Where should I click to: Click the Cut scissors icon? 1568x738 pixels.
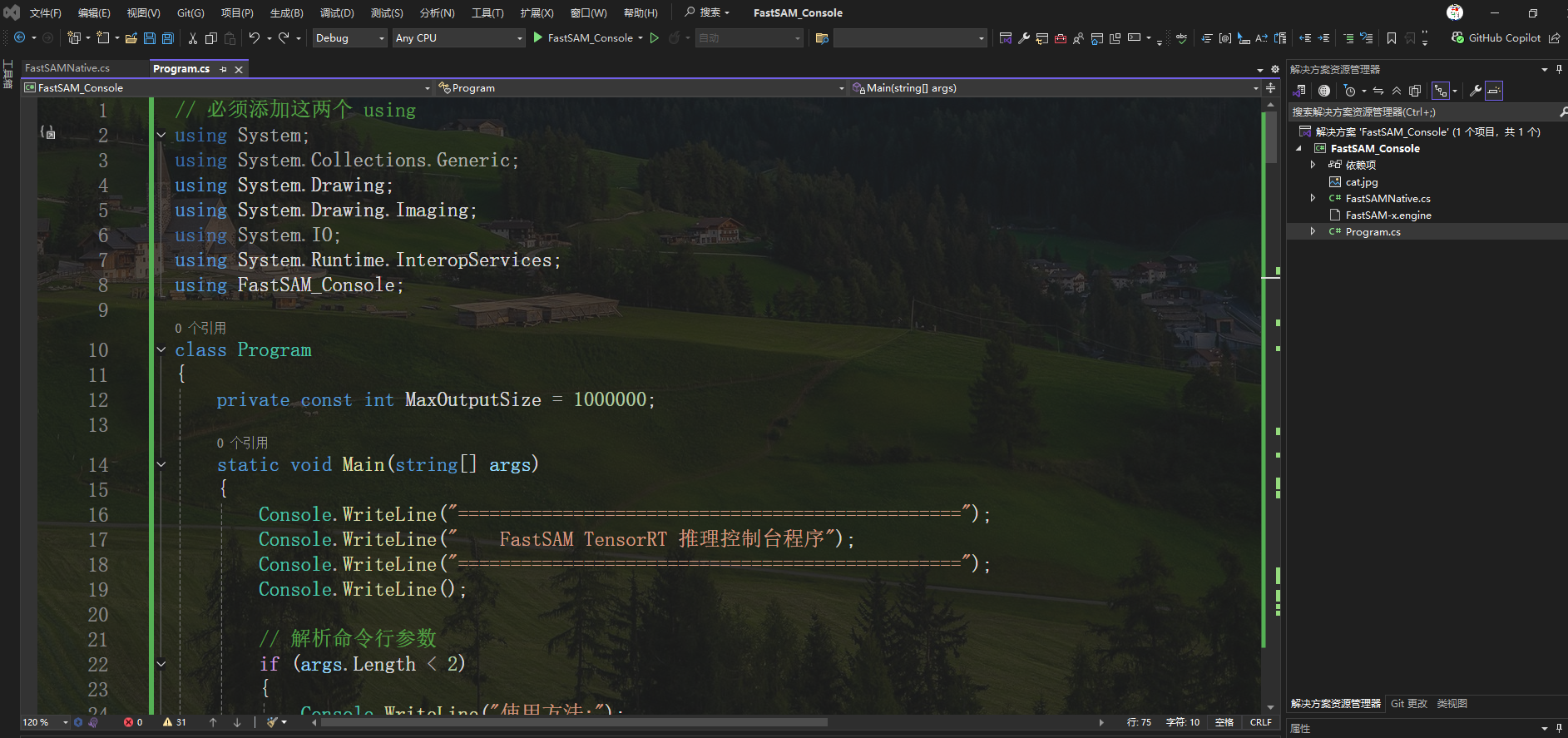193,37
